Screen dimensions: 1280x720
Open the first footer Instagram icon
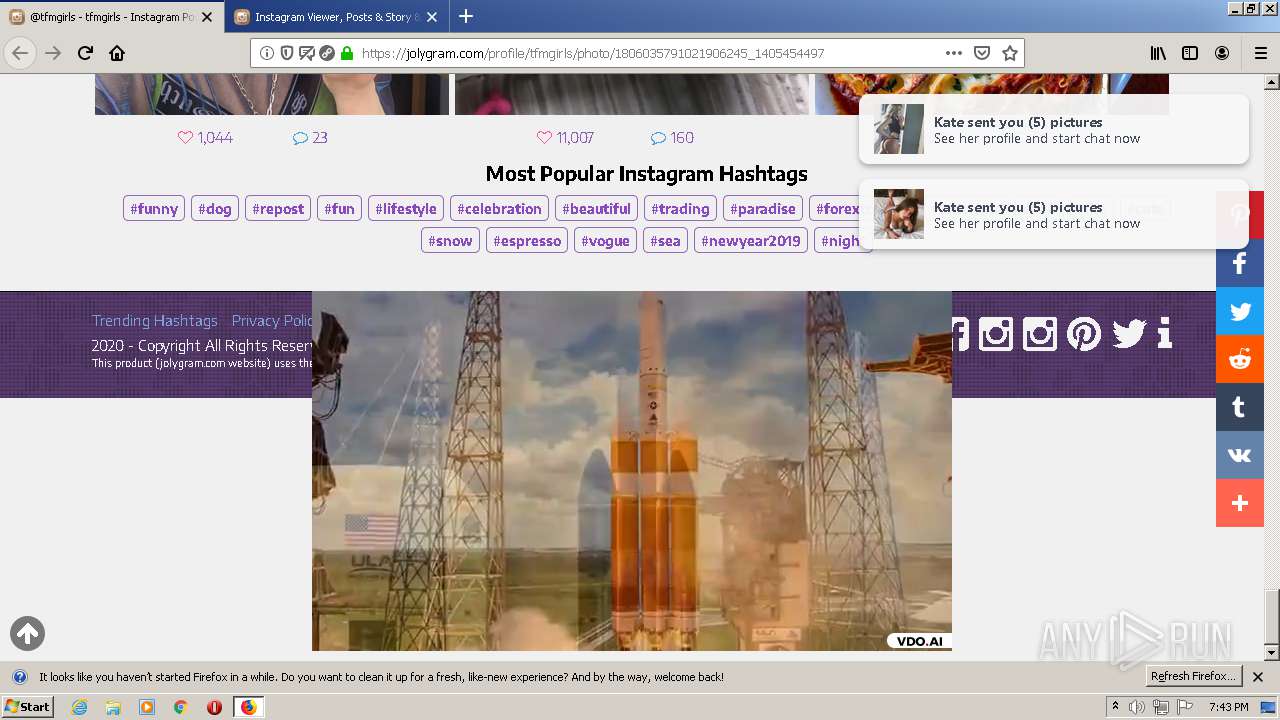click(996, 333)
